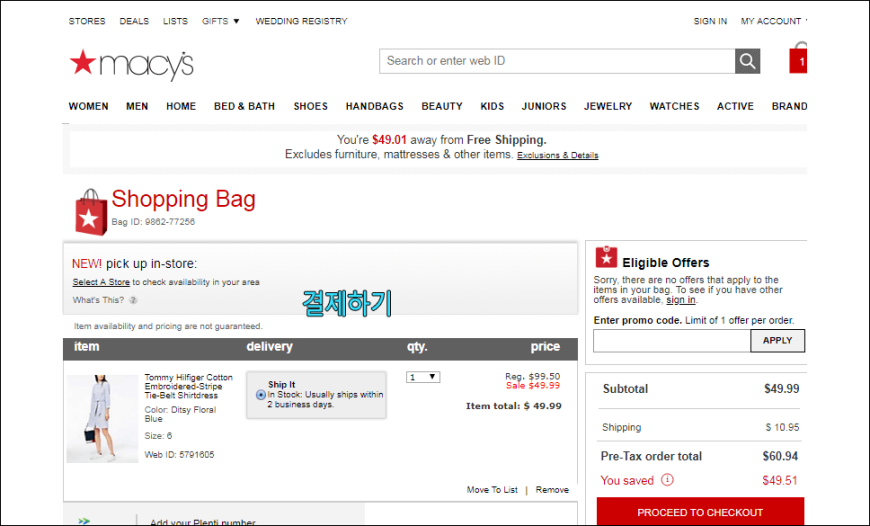The image size is (870, 526).
Task: Open the DEALS menu link
Action: coord(134,21)
